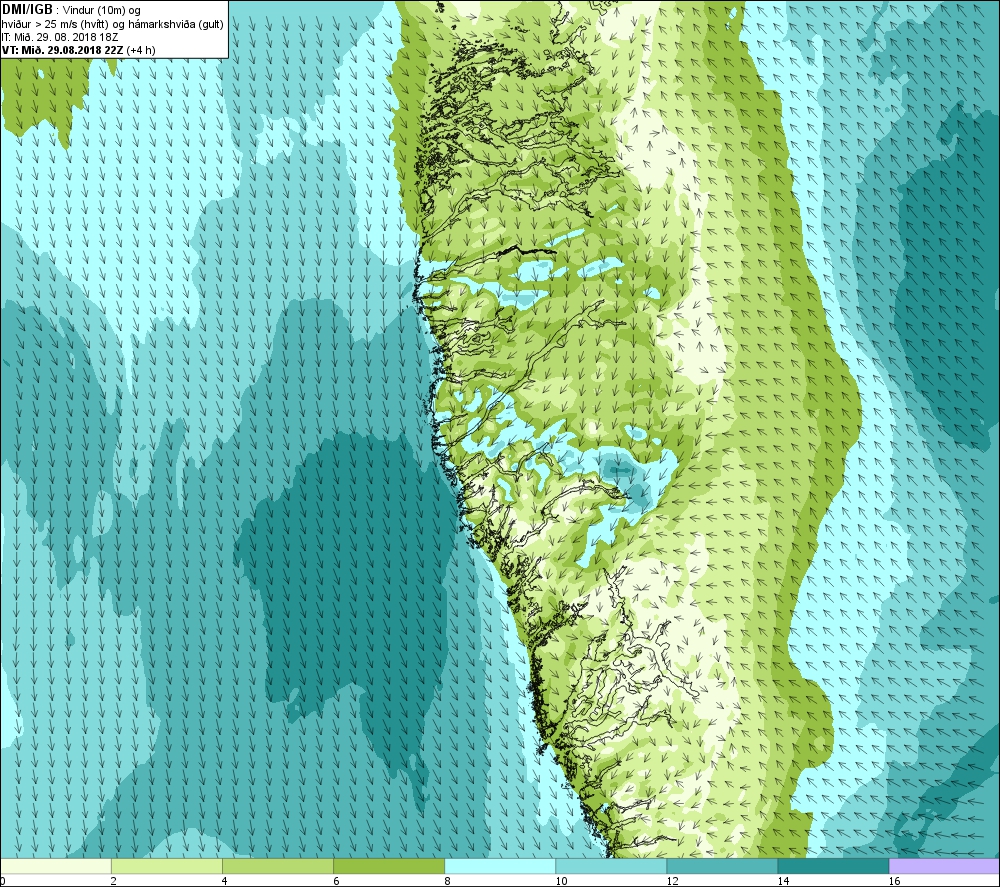Click the light green 2–4 m/s legend swatch

pos(166,866)
